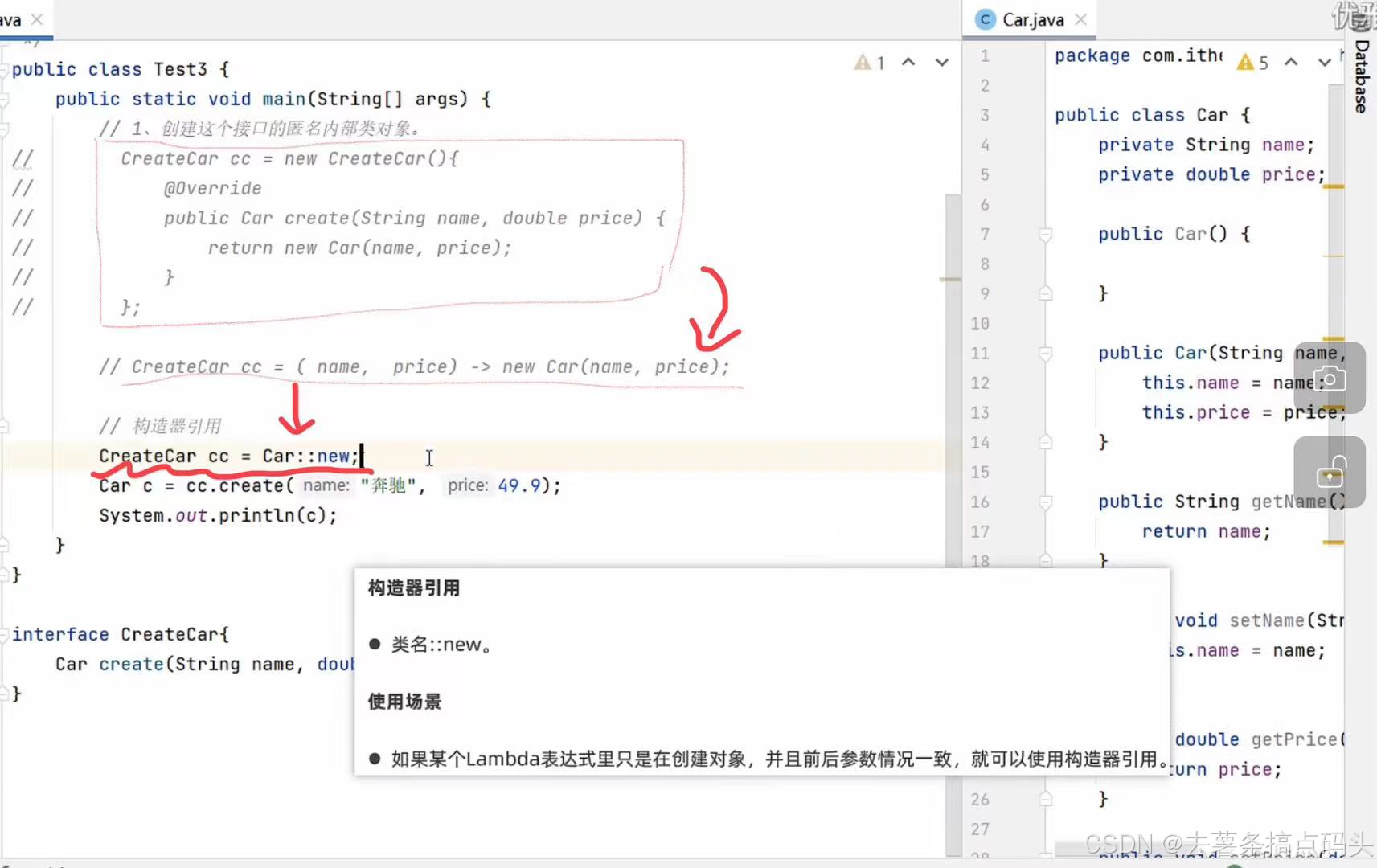Click the floating unlock padlock button
1377x868 pixels.
(1330, 473)
